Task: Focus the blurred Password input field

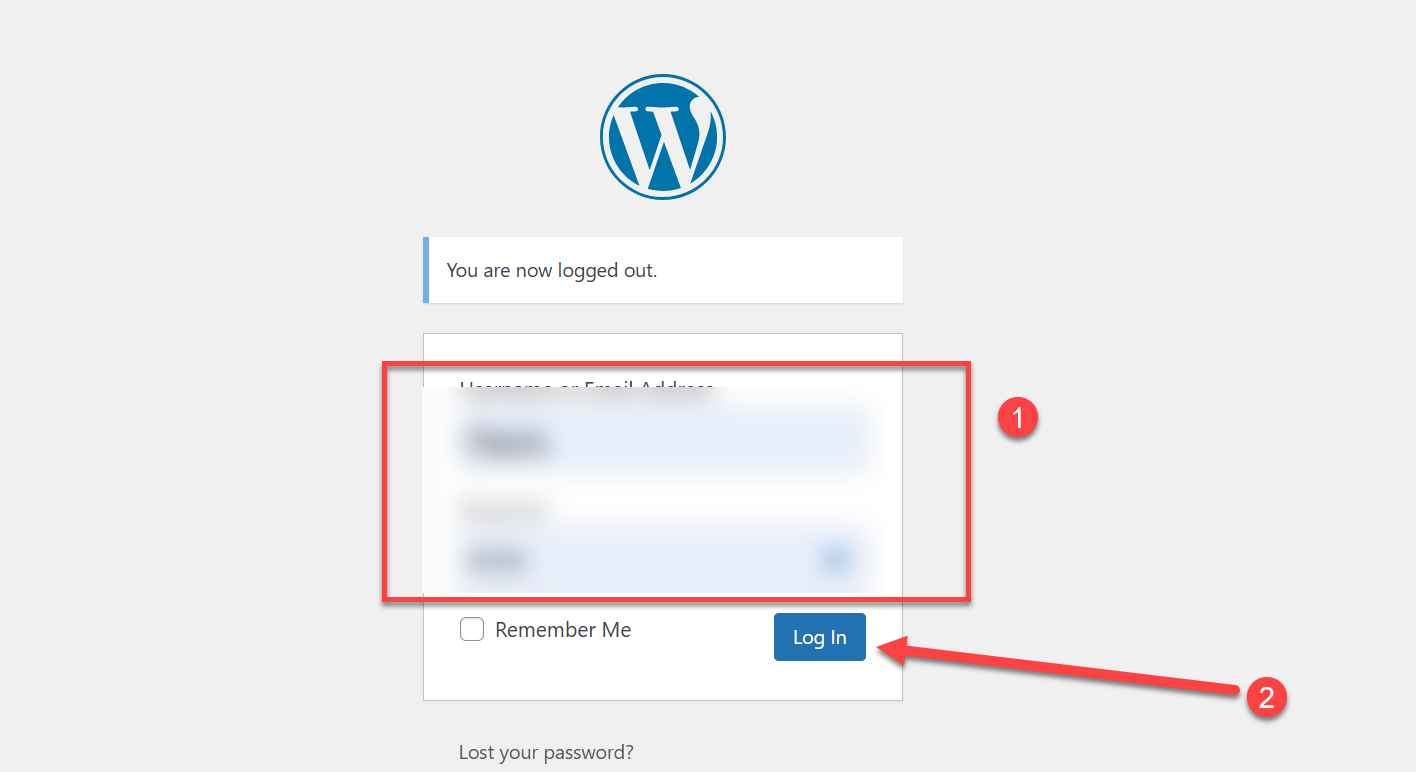Action: click(x=660, y=559)
